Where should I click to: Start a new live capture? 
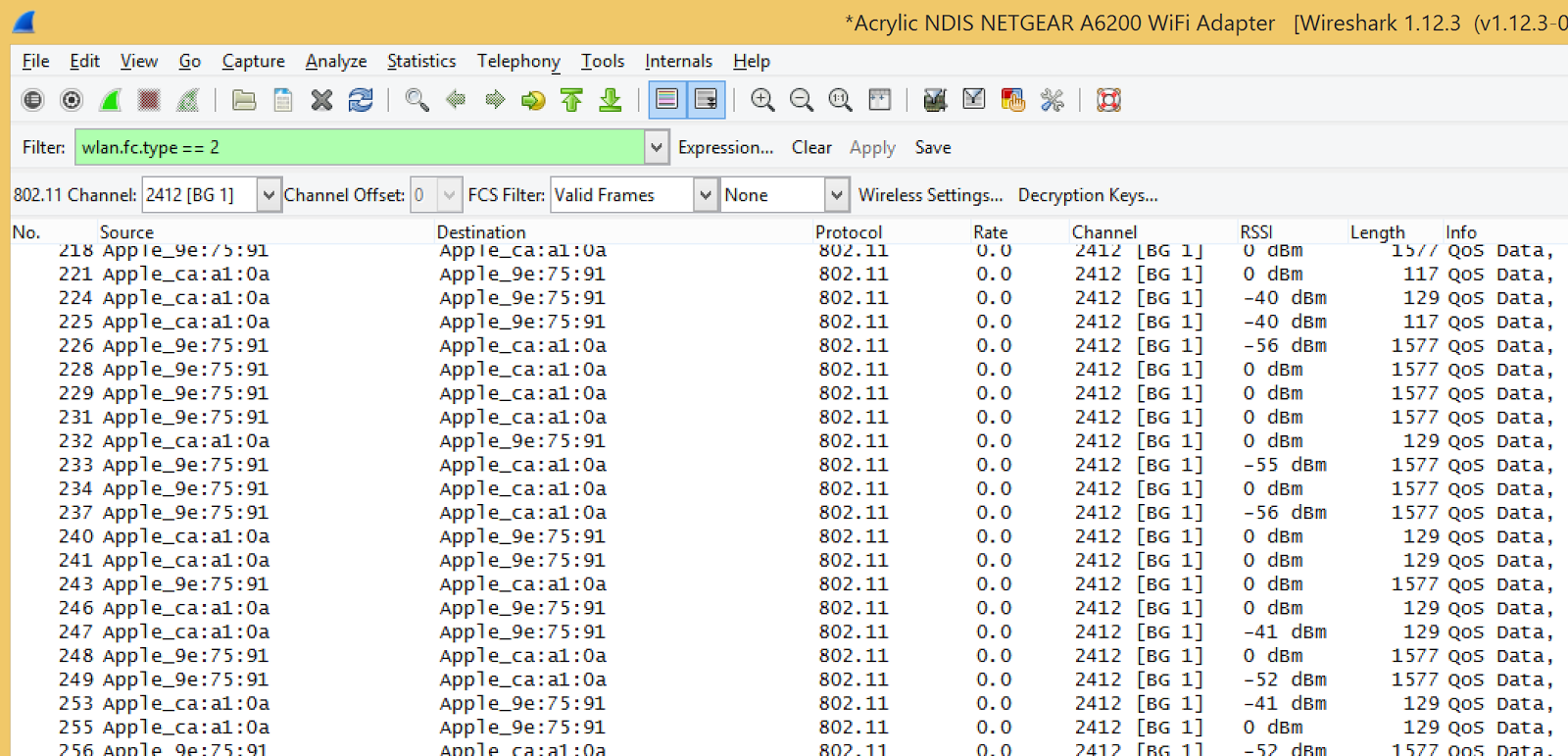pos(111,100)
